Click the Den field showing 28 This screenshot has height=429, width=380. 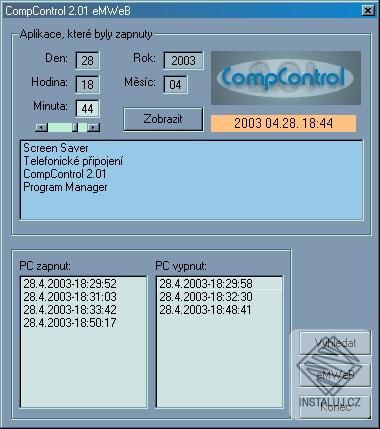[x=87, y=60]
